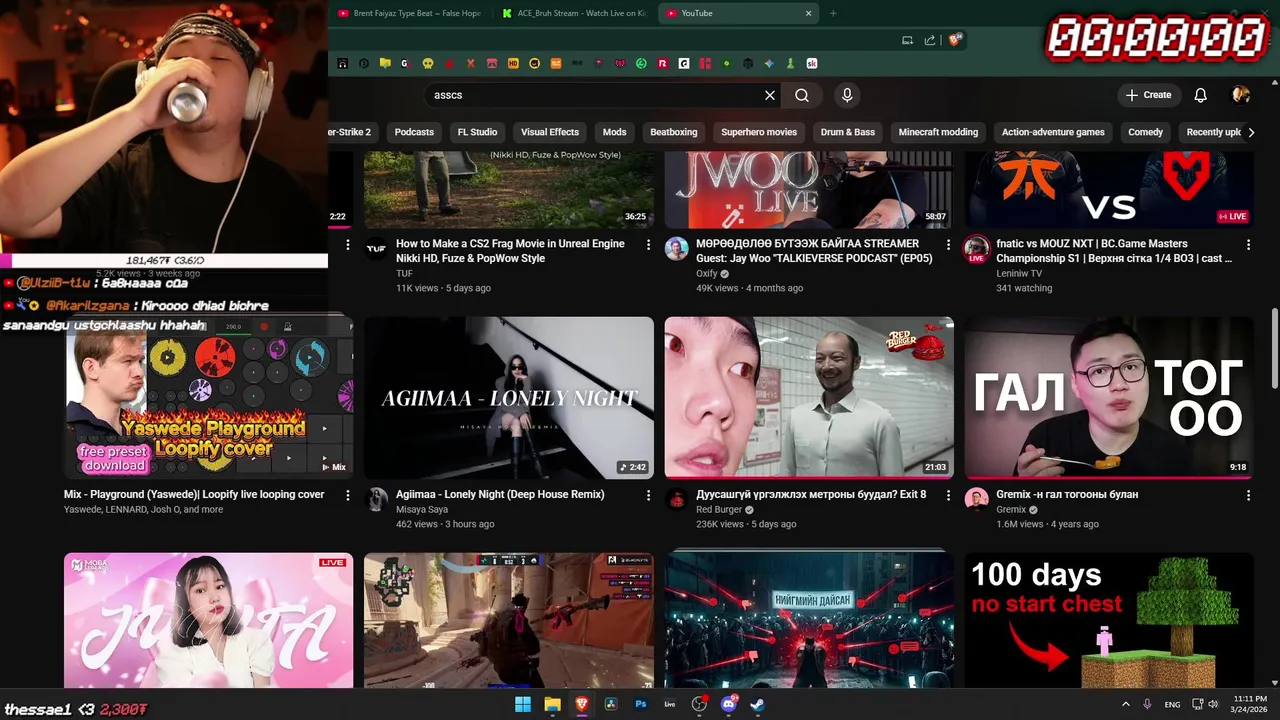Filter by the Action-adventure games chip
The width and height of the screenshot is (1280, 720).
(1053, 132)
